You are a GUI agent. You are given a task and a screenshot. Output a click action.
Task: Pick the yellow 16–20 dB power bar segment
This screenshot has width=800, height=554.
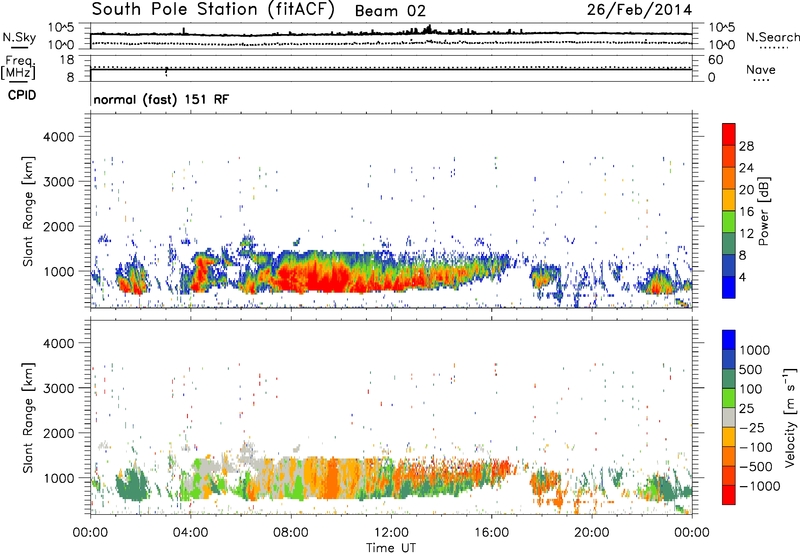(729, 200)
